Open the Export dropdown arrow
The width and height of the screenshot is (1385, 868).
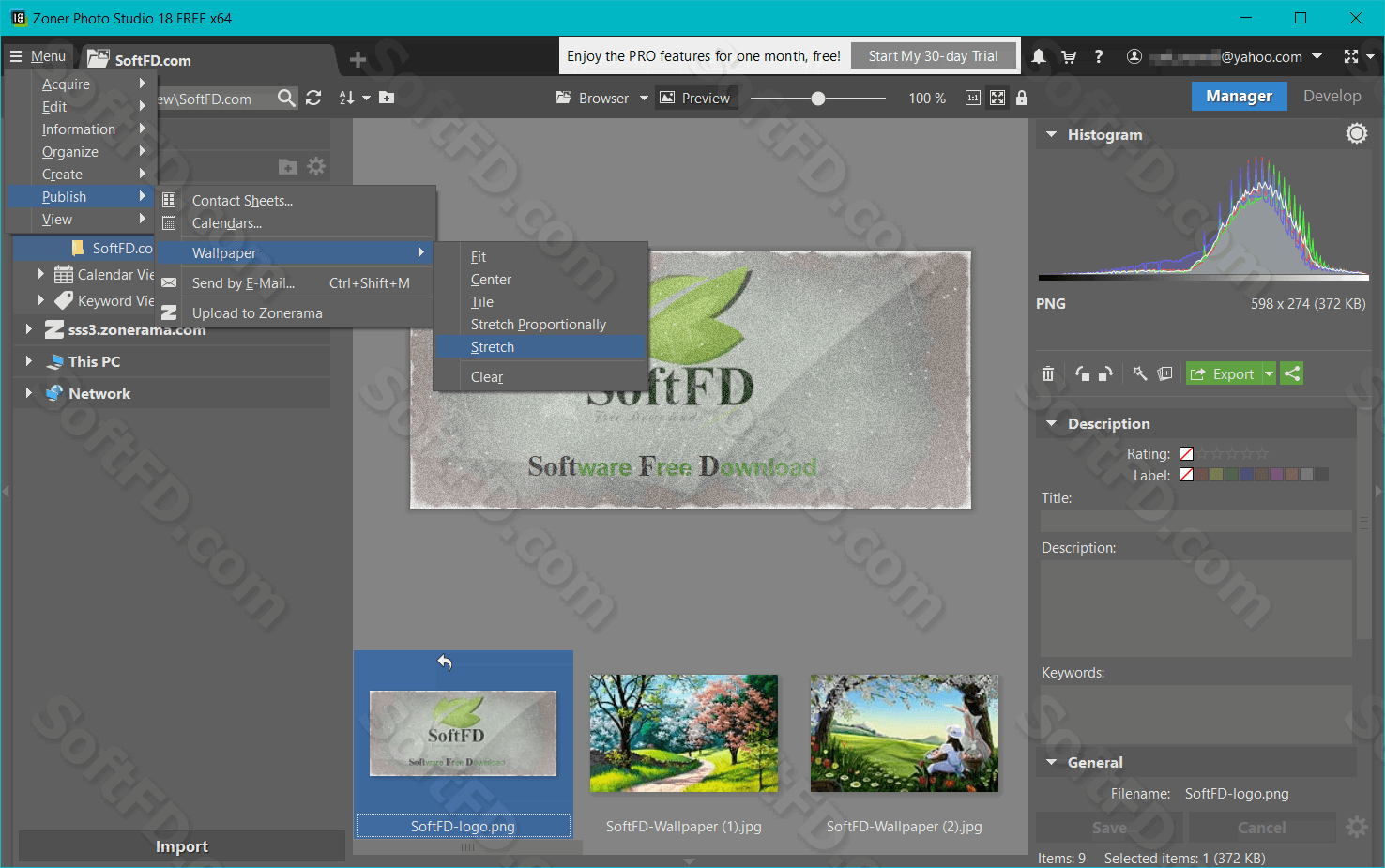point(1269,373)
